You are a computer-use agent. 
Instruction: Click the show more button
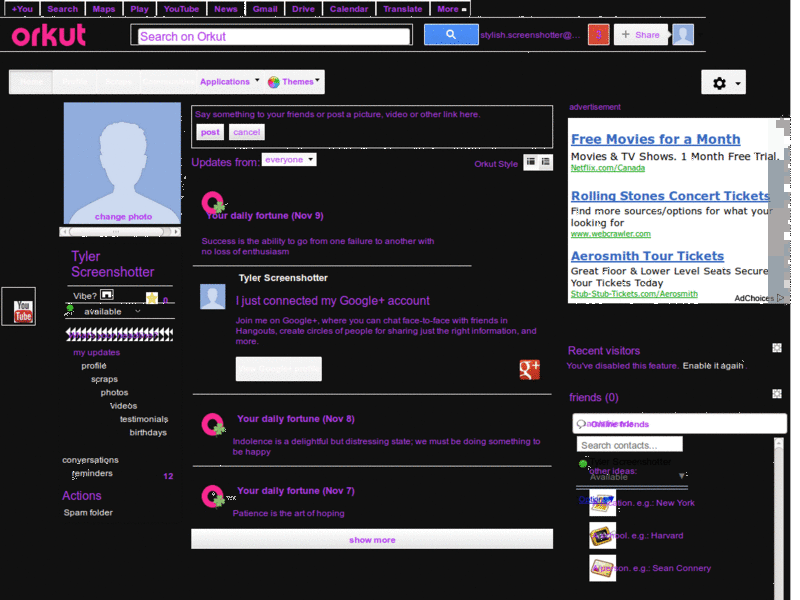(372, 539)
